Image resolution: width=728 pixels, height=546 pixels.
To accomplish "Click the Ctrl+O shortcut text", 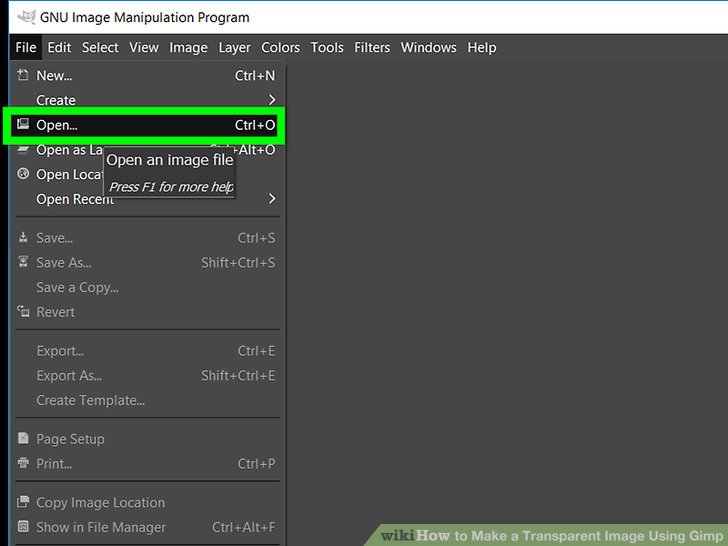I will [x=255, y=125].
